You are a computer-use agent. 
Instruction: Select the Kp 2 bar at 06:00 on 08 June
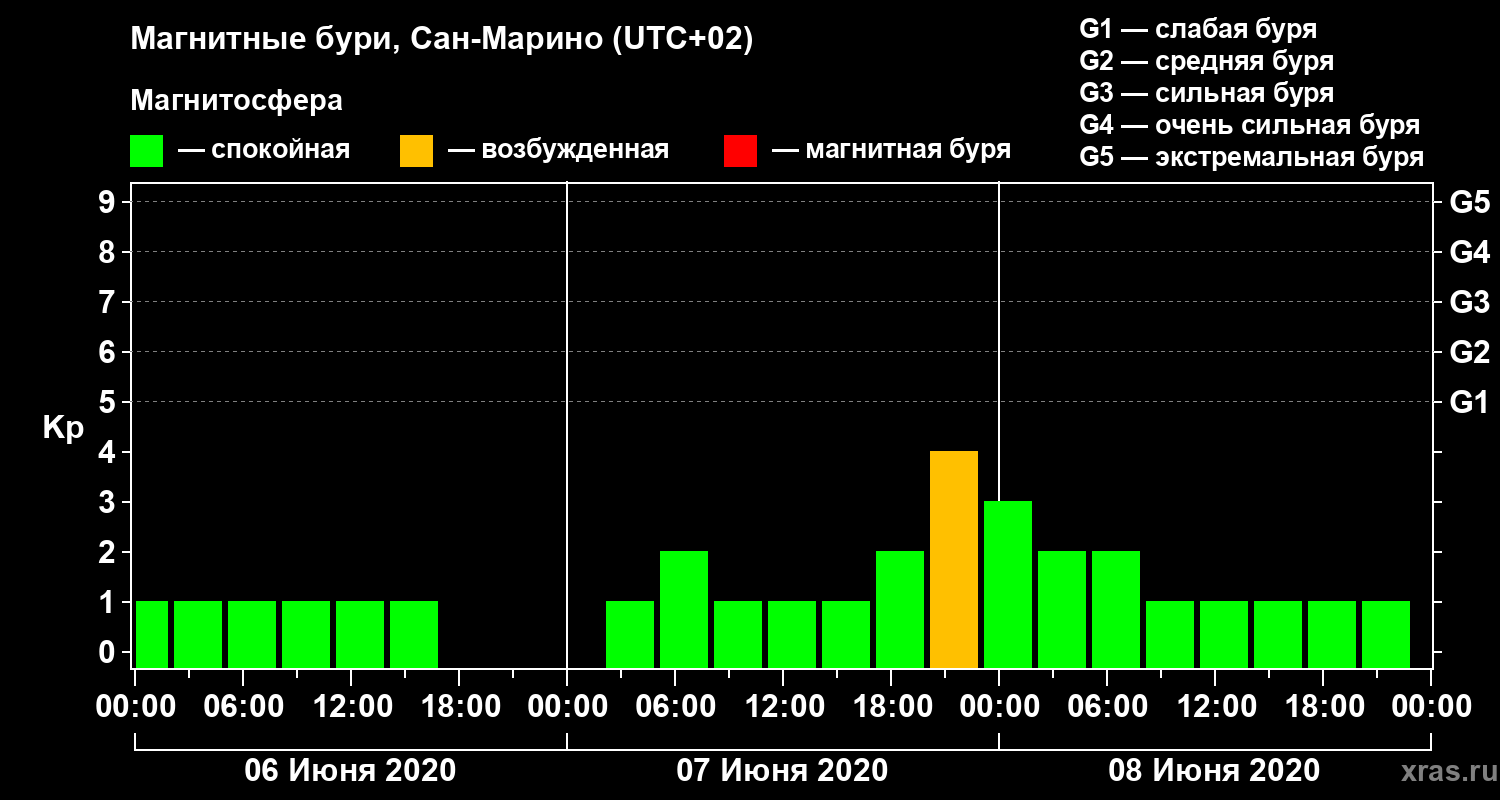click(1116, 610)
